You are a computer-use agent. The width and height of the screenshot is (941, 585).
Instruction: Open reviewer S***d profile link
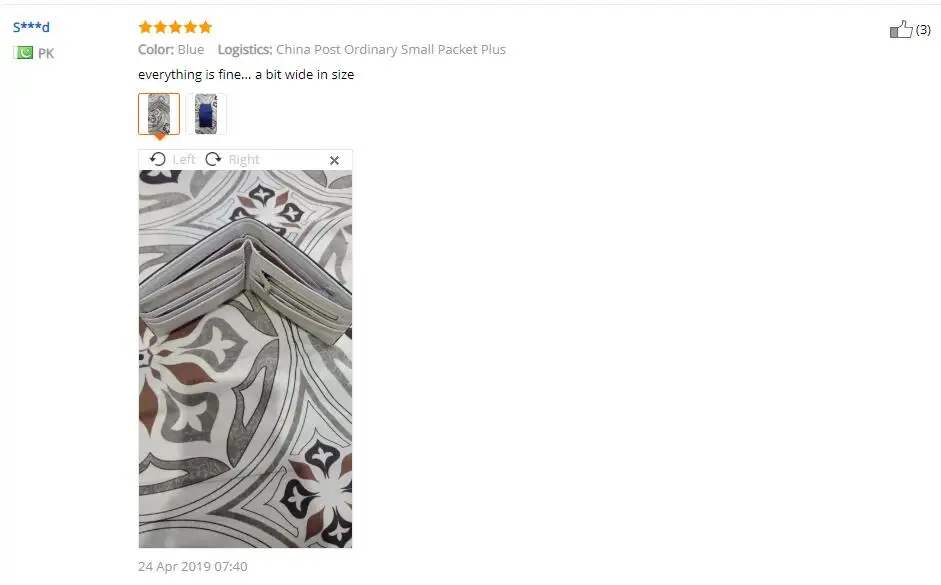[x=31, y=27]
